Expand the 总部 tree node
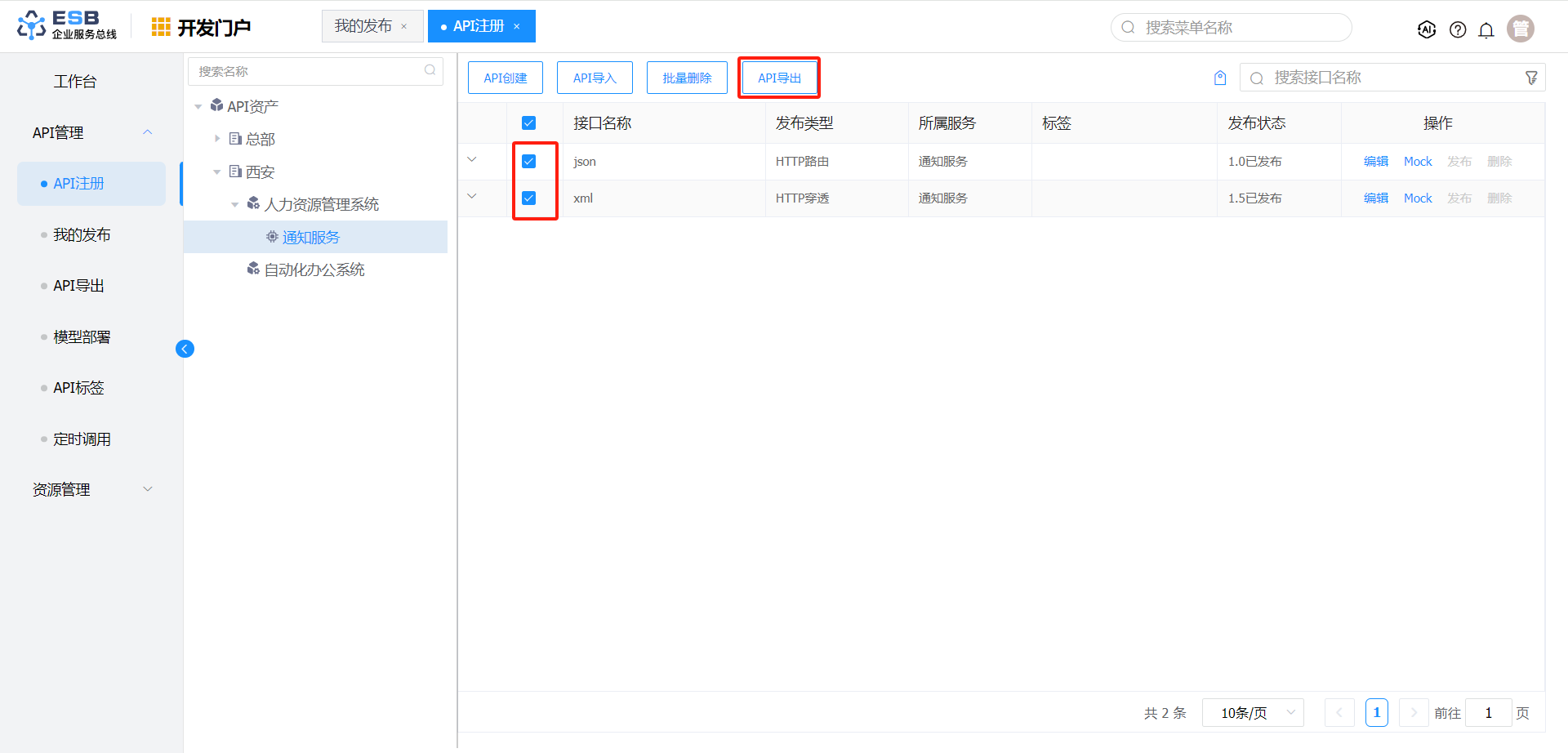This screenshot has height=753, width=1568. [x=217, y=139]
